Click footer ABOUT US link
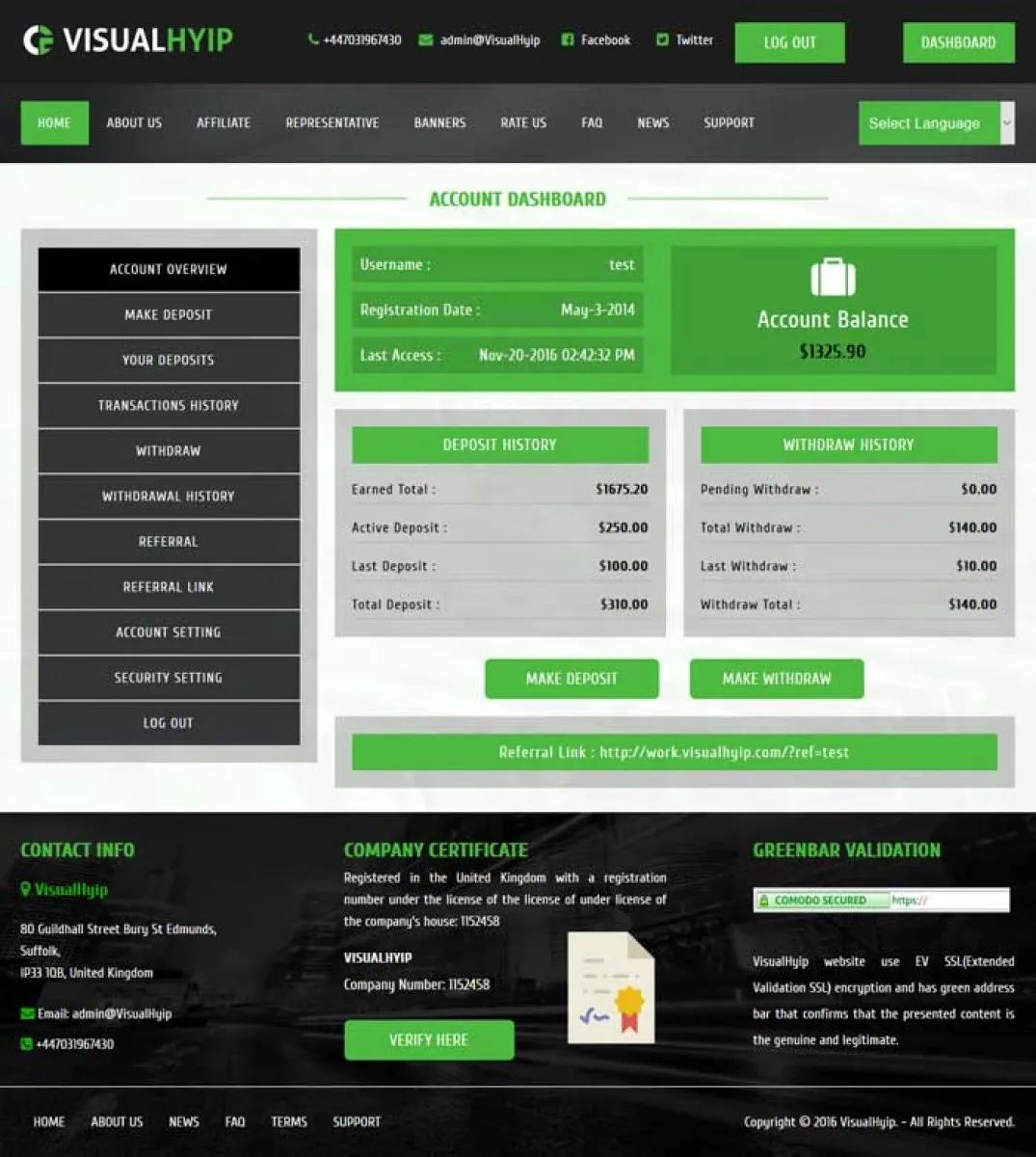This screenshot has height=1157, width=1036. click(117, 1121)
